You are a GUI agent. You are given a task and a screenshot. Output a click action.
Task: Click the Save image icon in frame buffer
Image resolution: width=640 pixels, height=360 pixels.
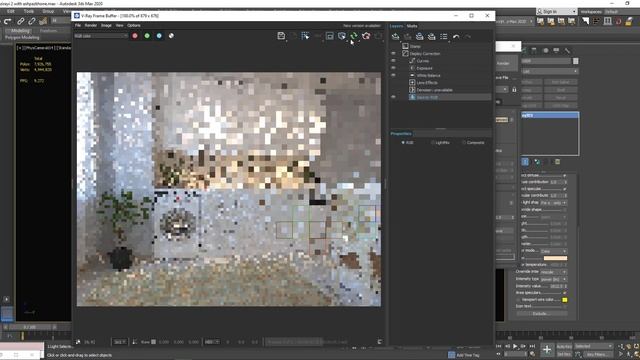(x=281, y=36)
